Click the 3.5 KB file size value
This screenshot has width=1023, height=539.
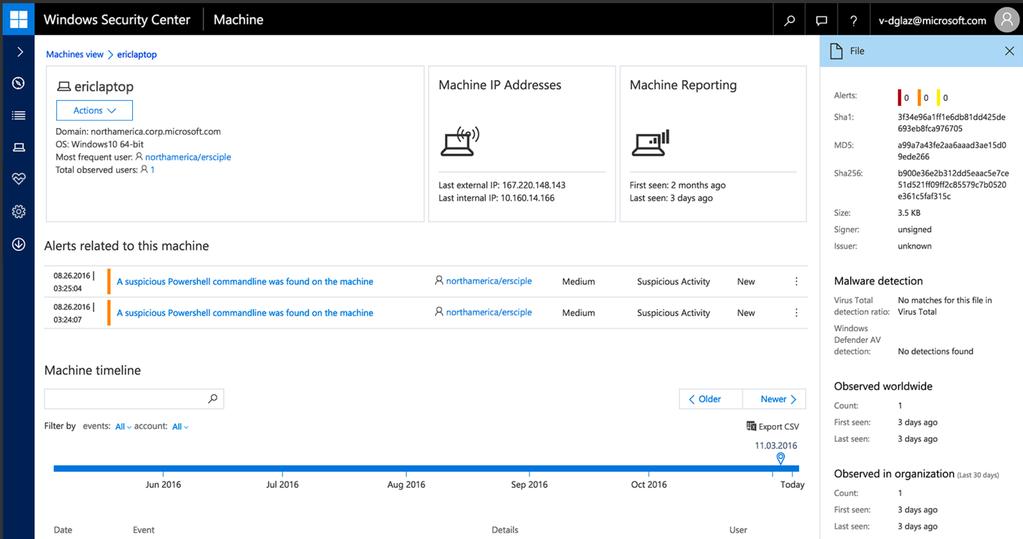coord(909,213)
